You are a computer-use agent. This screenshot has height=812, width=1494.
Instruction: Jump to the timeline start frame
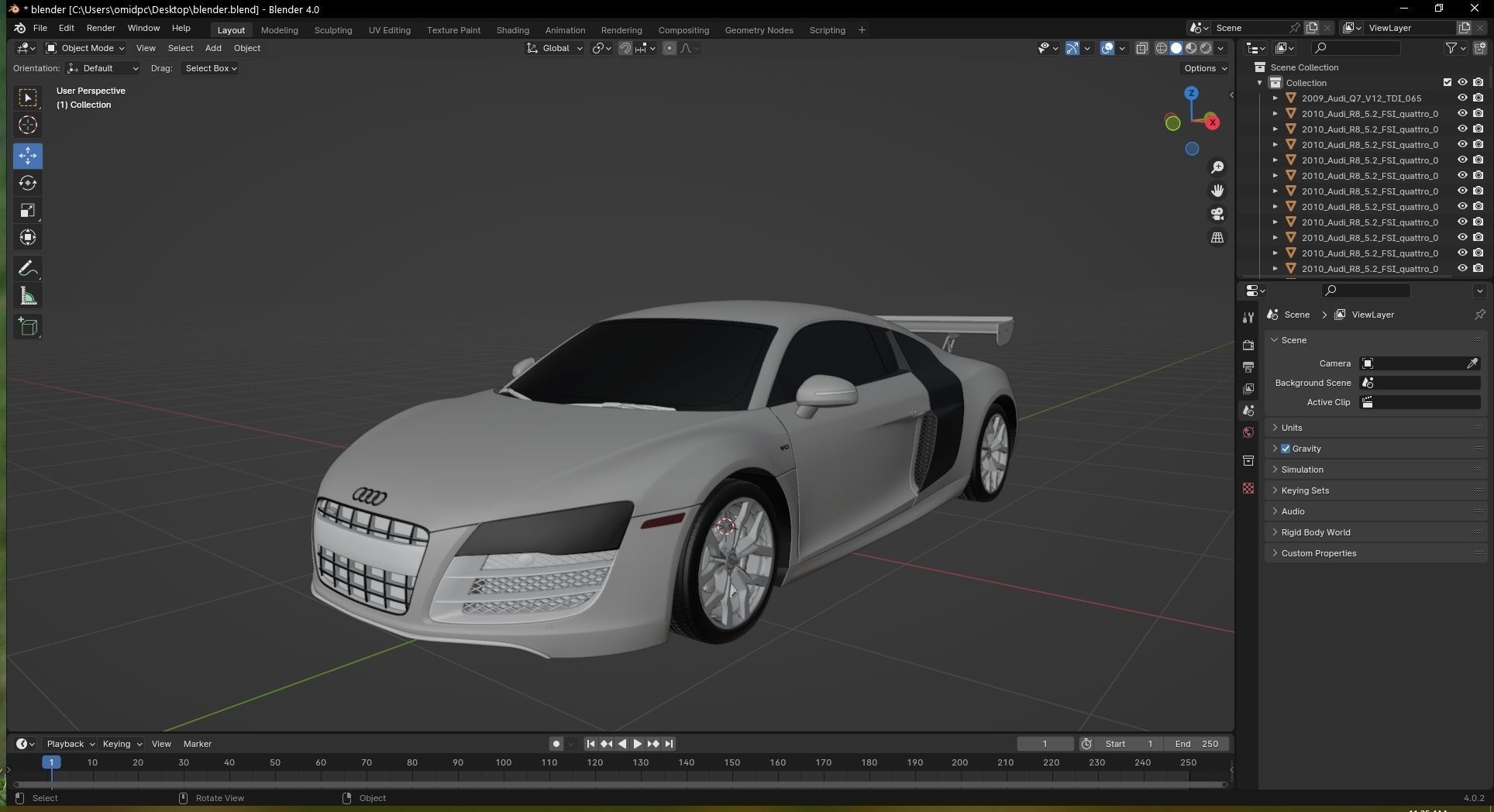(x=590, y=744)
